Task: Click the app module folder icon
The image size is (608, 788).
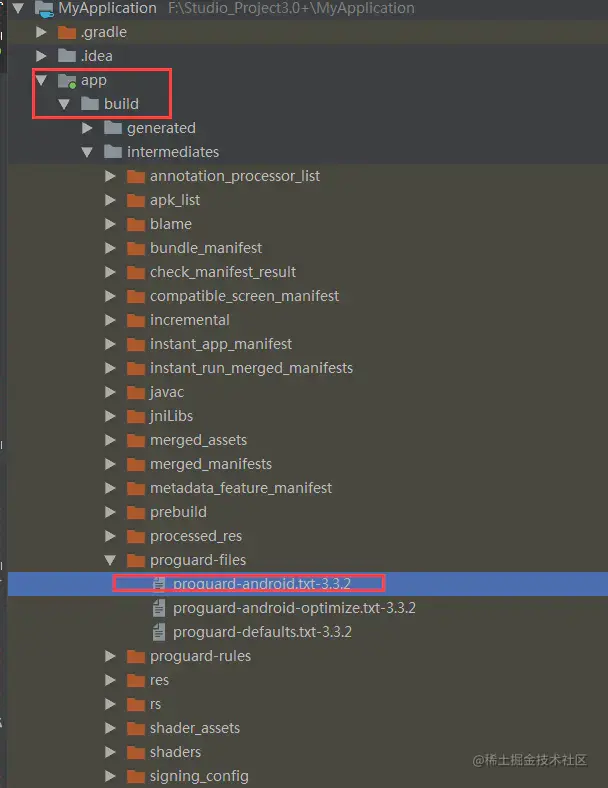Action: pos(67,80)
